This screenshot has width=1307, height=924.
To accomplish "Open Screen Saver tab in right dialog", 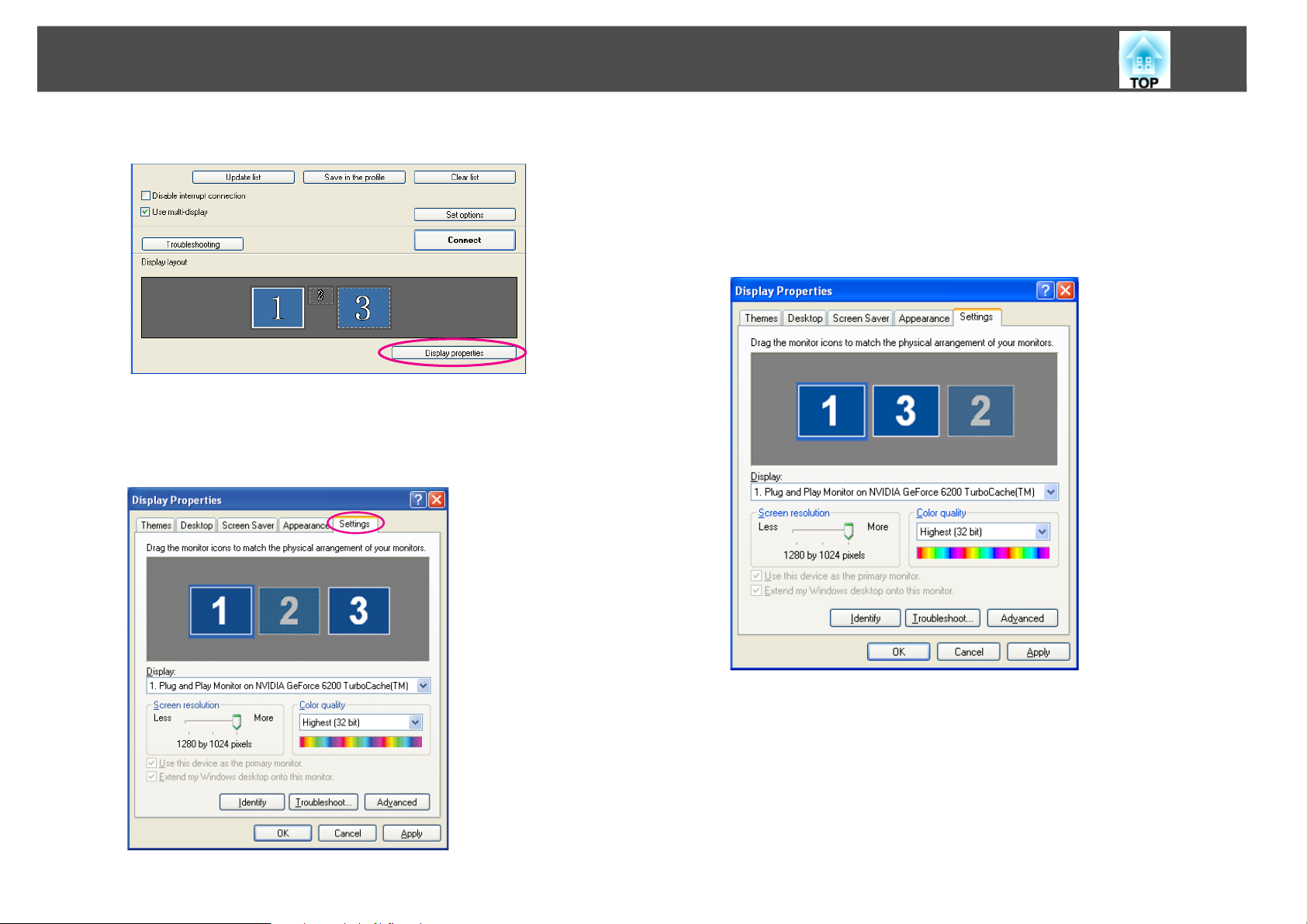I will (861, 318).
